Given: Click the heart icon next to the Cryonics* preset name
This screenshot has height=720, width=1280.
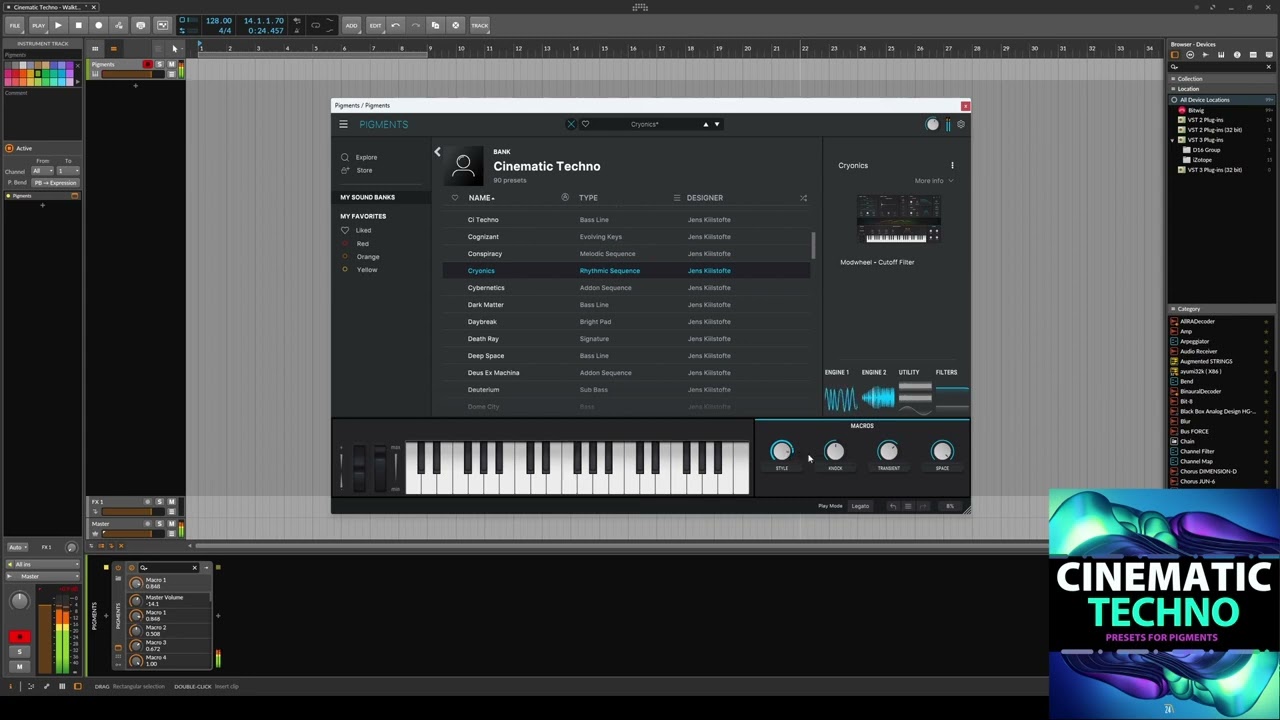Looking at the screenshot, I should (585, 124).
